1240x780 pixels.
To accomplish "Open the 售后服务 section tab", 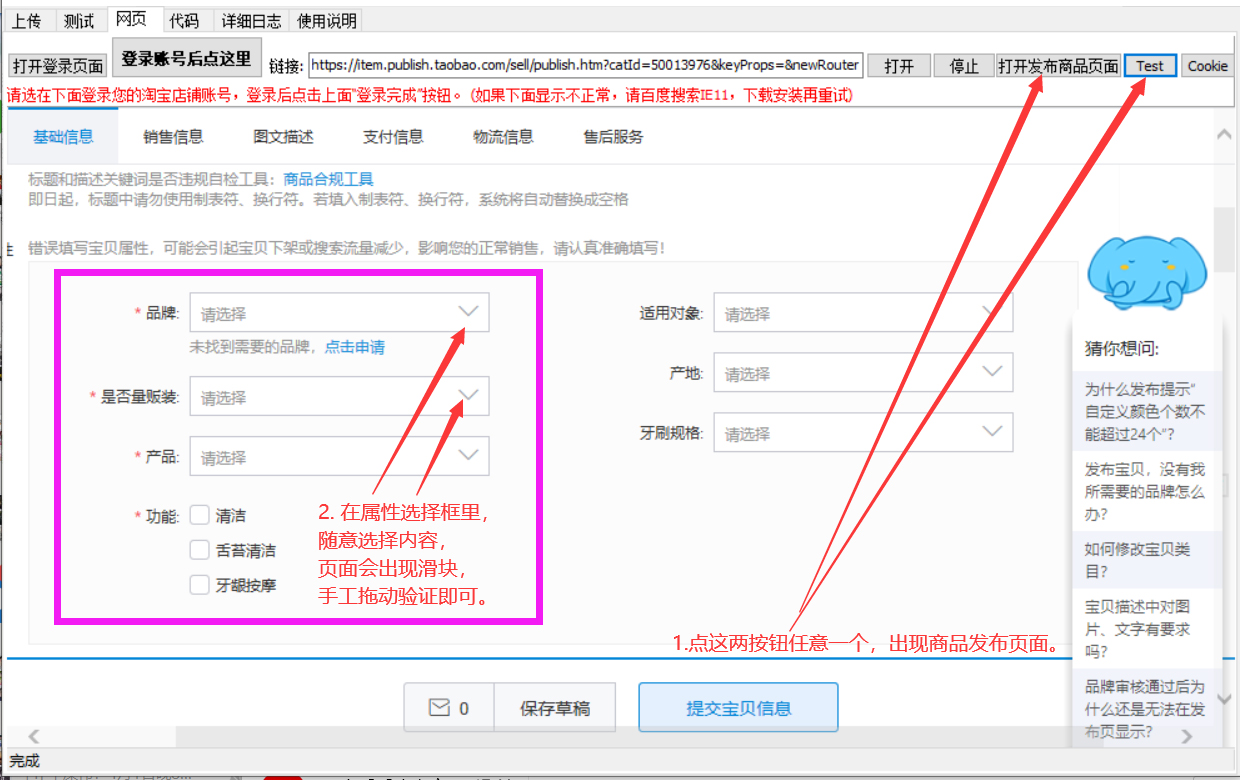I will click(x=613, y=137).
